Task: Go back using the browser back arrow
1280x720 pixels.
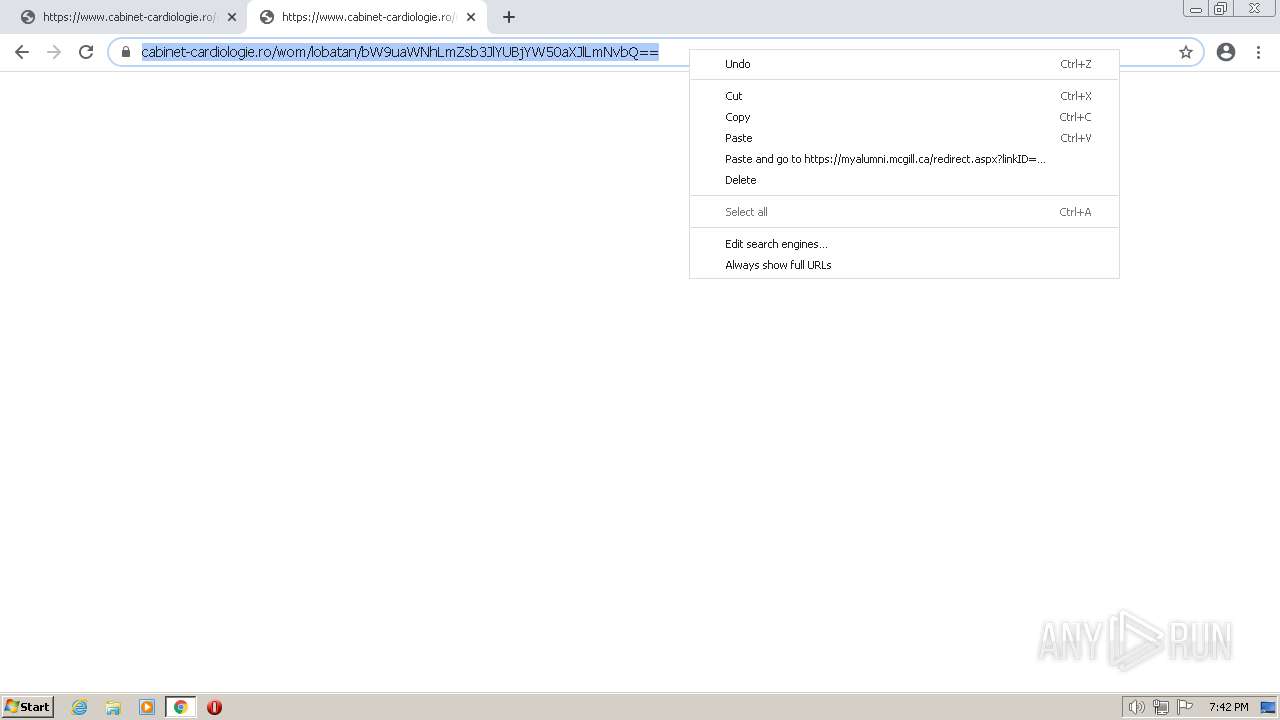Action: (x=22, y=52)
